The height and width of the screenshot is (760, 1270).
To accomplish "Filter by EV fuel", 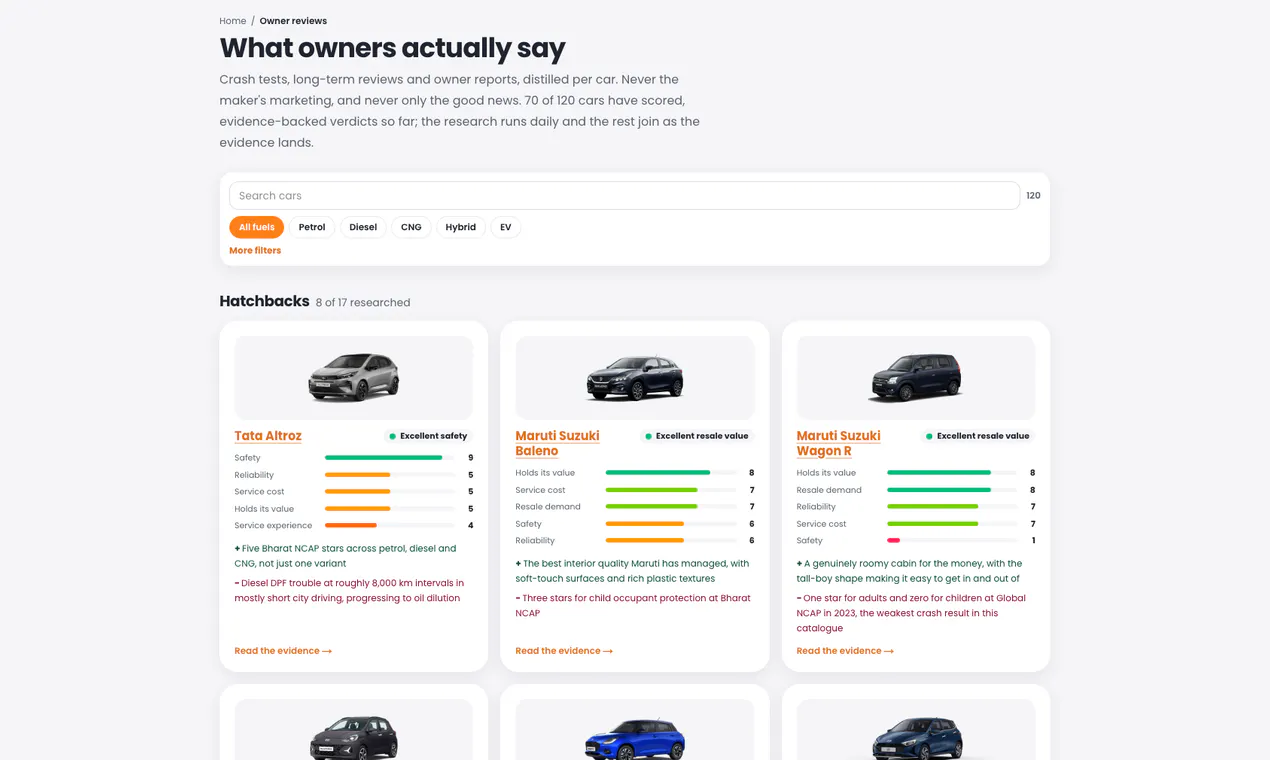I will (x=506, y=227).
